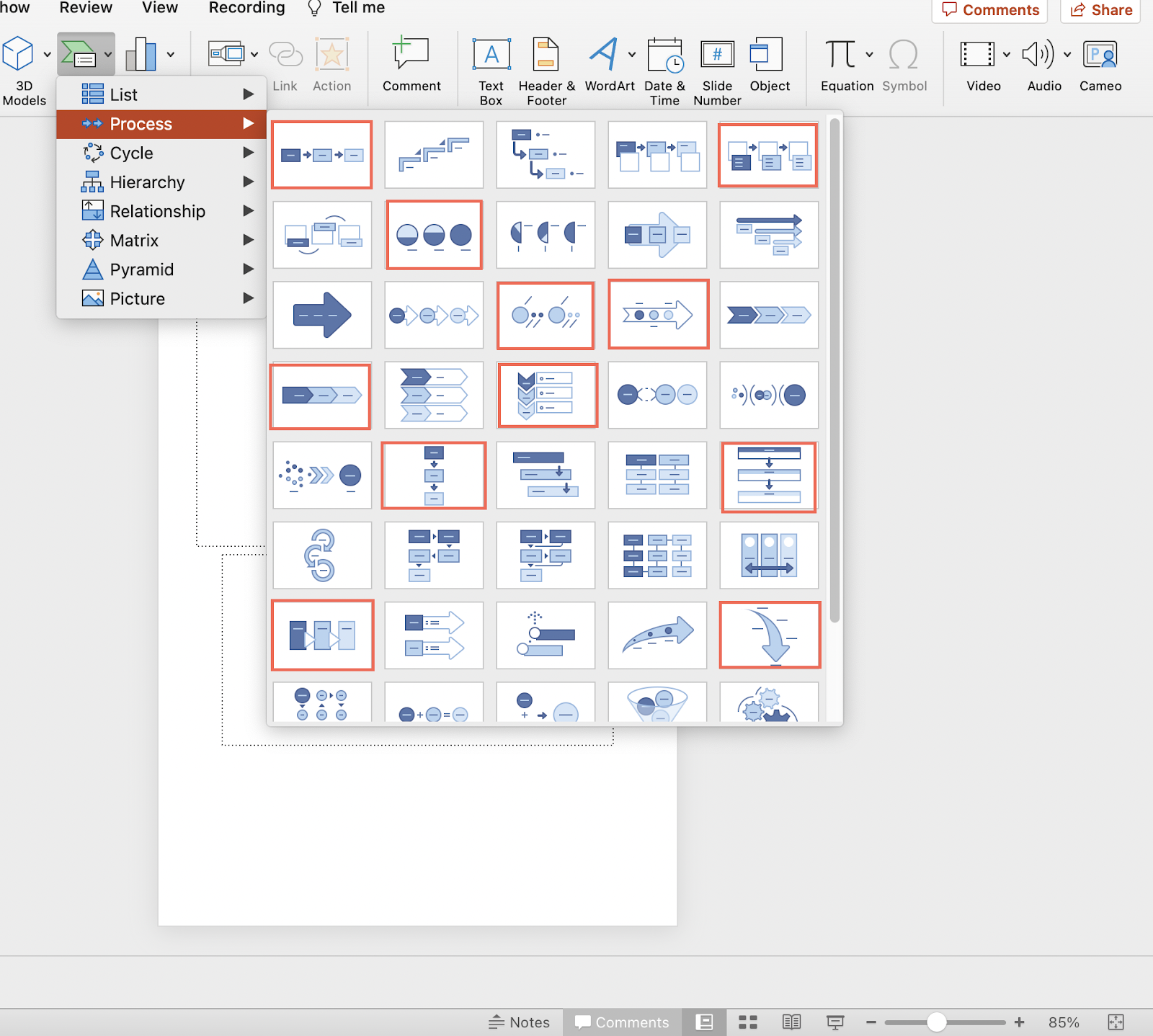This screenshot has width=1153, height=1036.
Task: Toggle the Notes pane
Action: (x=520, y=1022)
